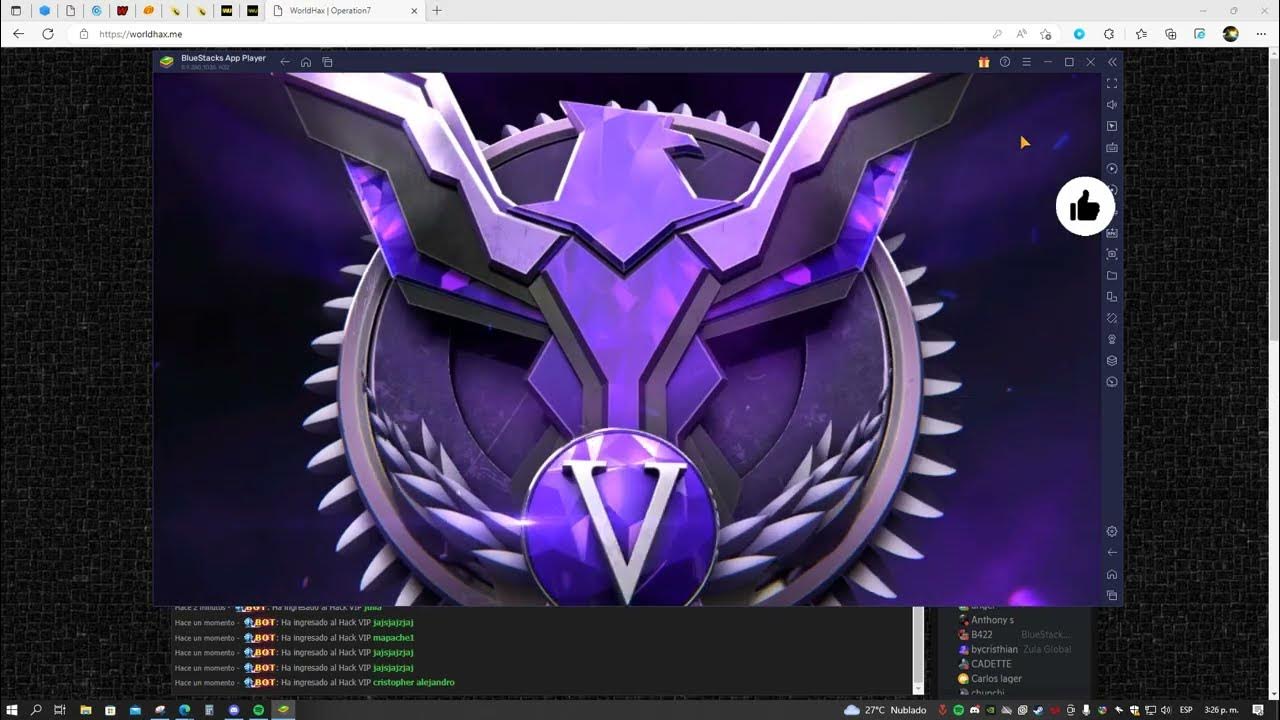Image resolution: width=1280 pixels, height=720 pixels.
Task: Select user B422 in member list
Action: tap(982, 635)
